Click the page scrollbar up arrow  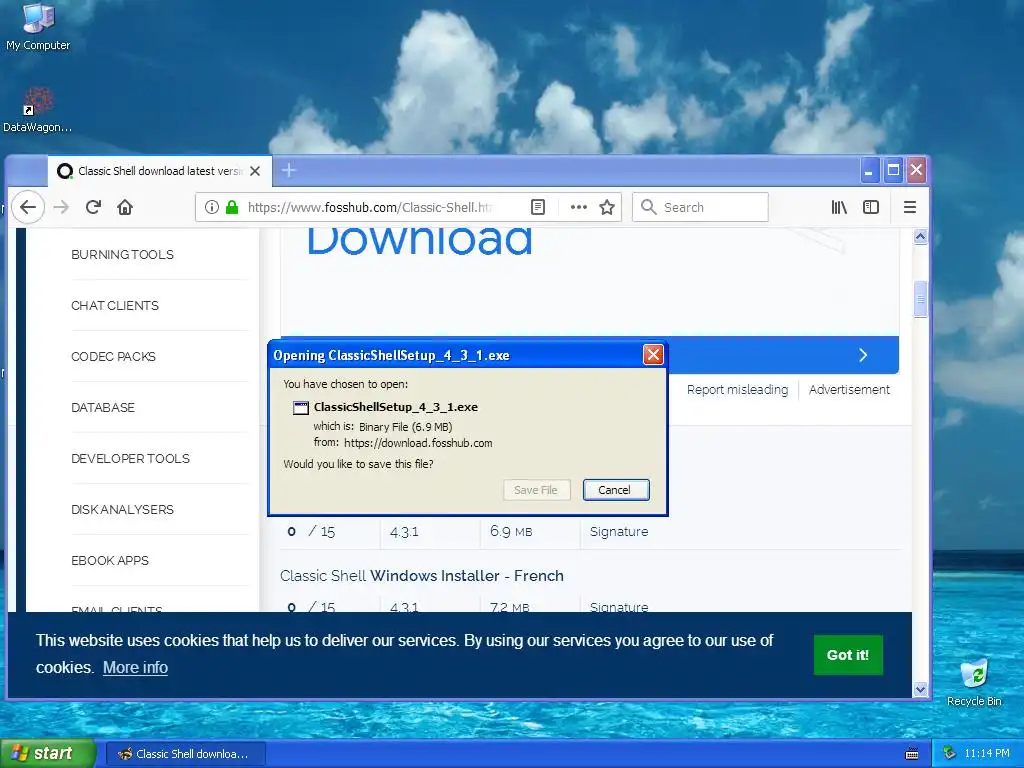pos(920,236)
